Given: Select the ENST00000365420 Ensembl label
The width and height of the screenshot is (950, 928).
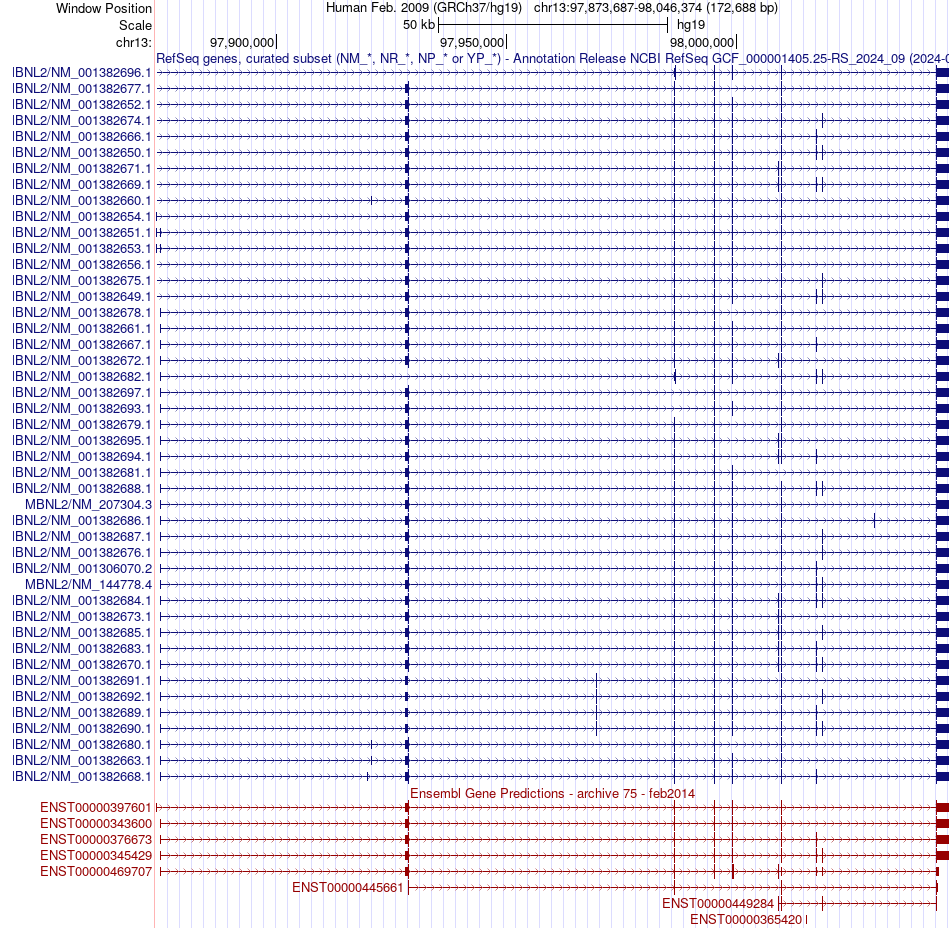Looking at the screenshot, I should pos(746,920).
